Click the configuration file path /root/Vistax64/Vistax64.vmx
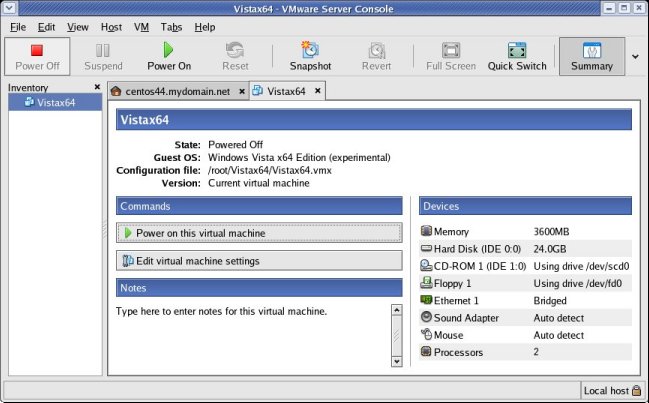 (269, 170)
